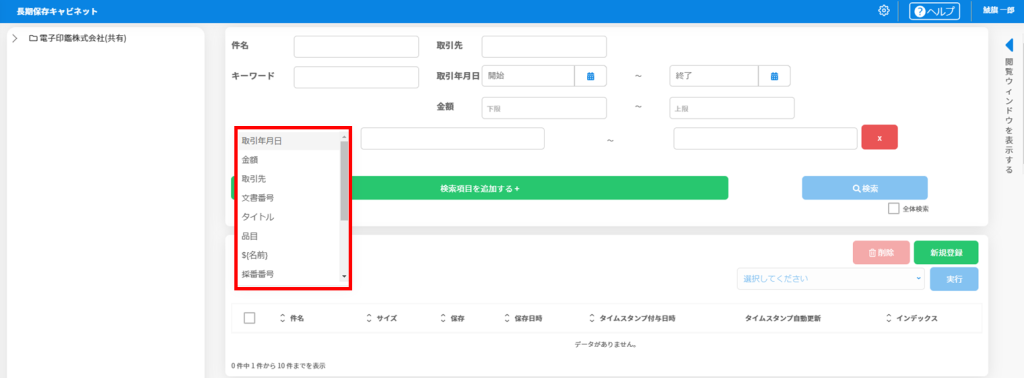
Task: Select 採番番号 in the dropdown list
Action: (x=288, y=274)
